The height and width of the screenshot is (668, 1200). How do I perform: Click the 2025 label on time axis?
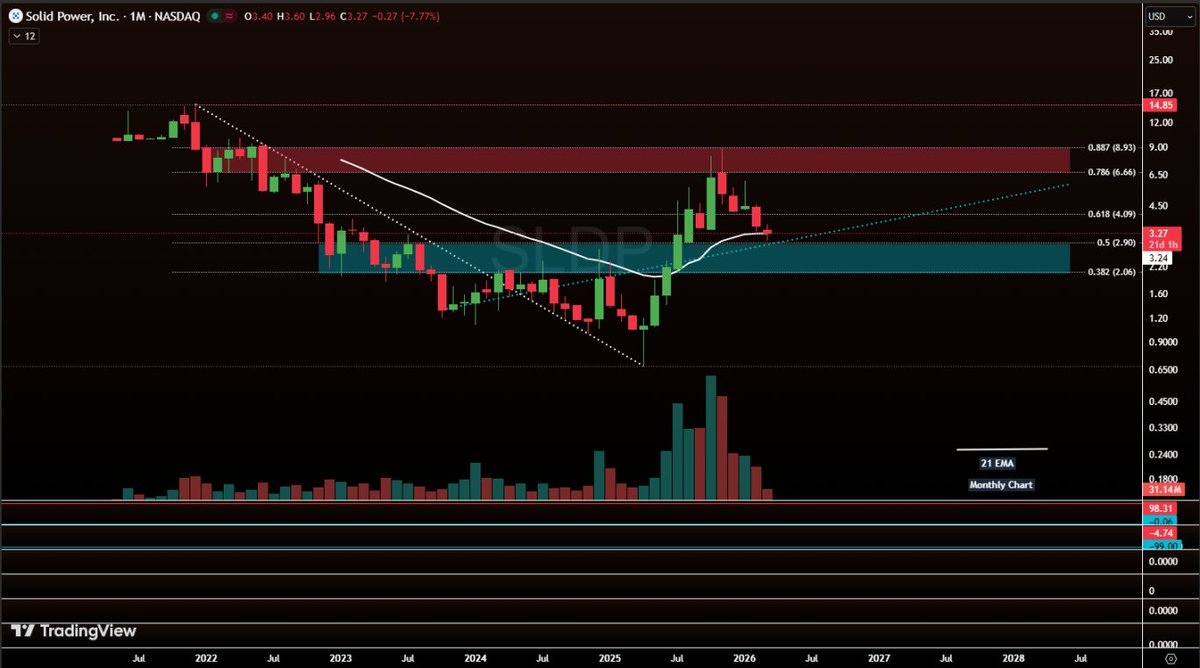[610, 660]
